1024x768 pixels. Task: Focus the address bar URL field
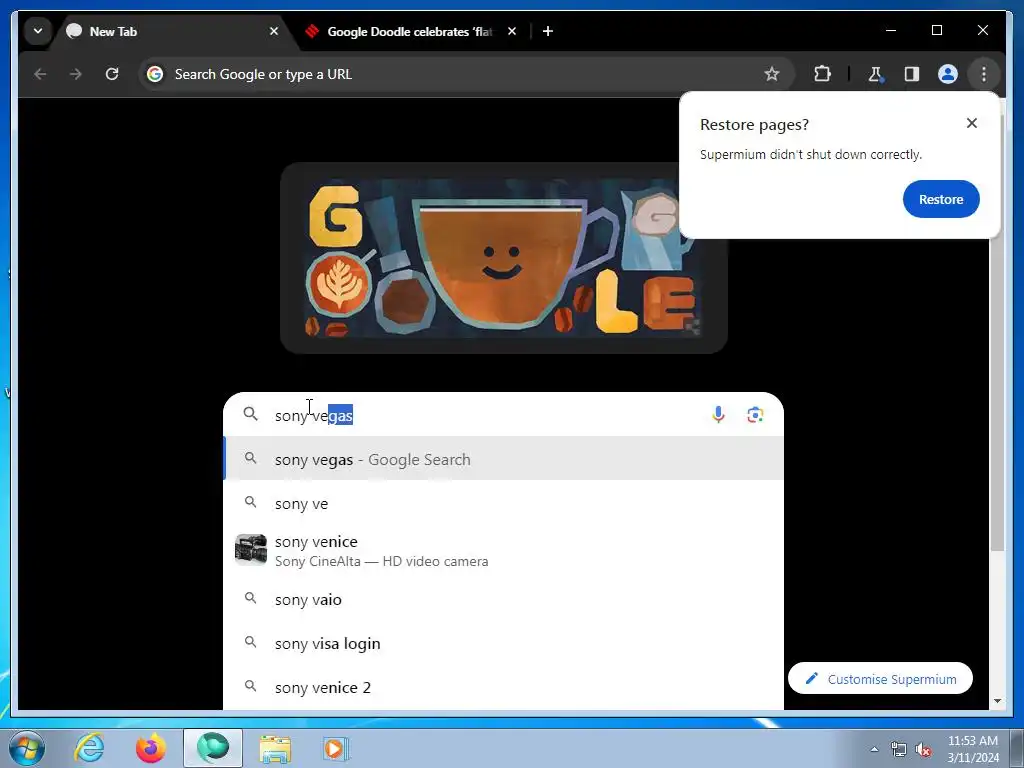tap(465, 74)
